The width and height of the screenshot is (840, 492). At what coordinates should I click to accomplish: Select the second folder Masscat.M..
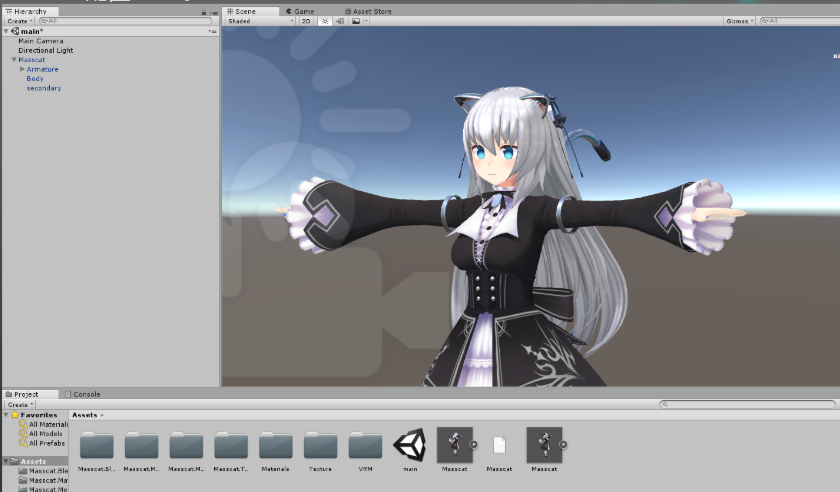pos(141,445)
